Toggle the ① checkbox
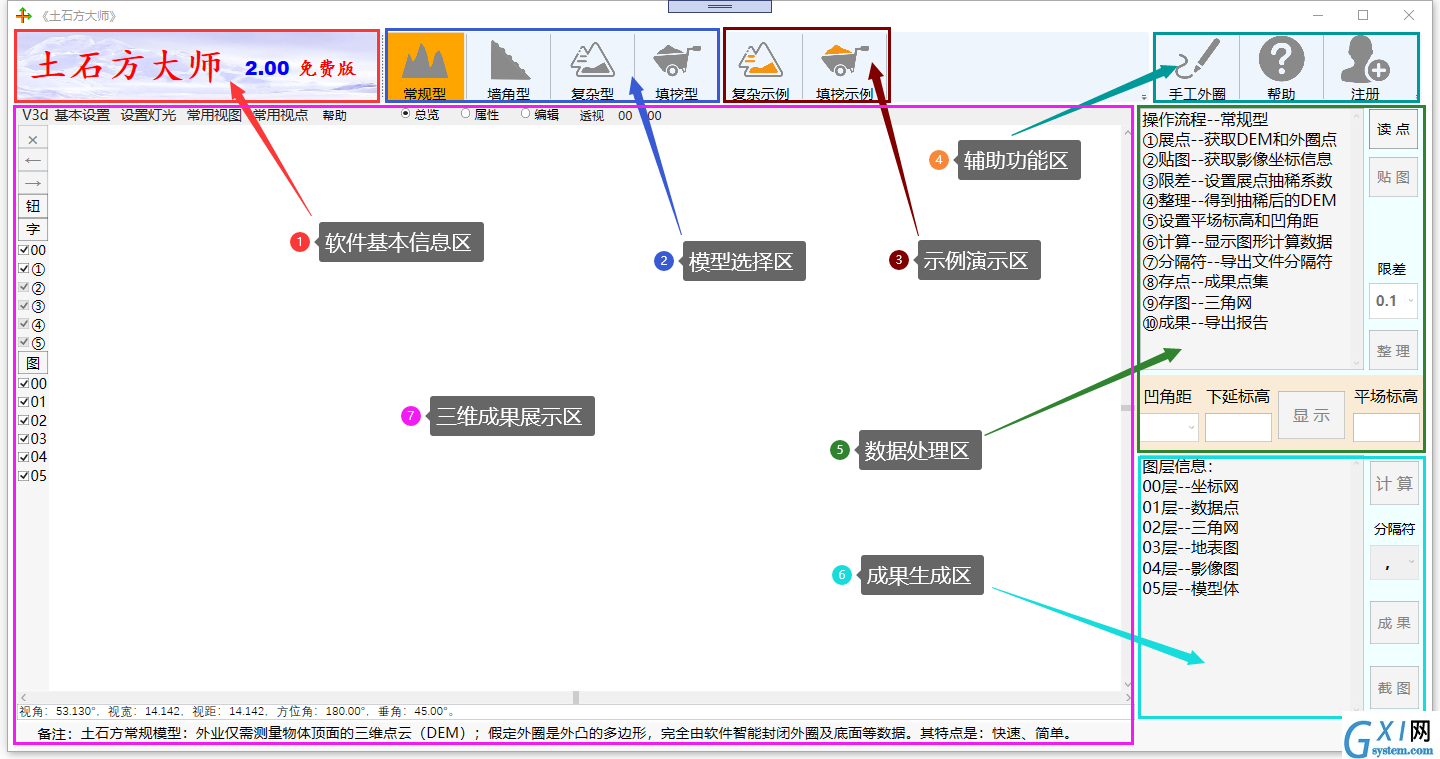Image resolution: width=1440 pixels, height=759 pixels. tap(24, 269)
